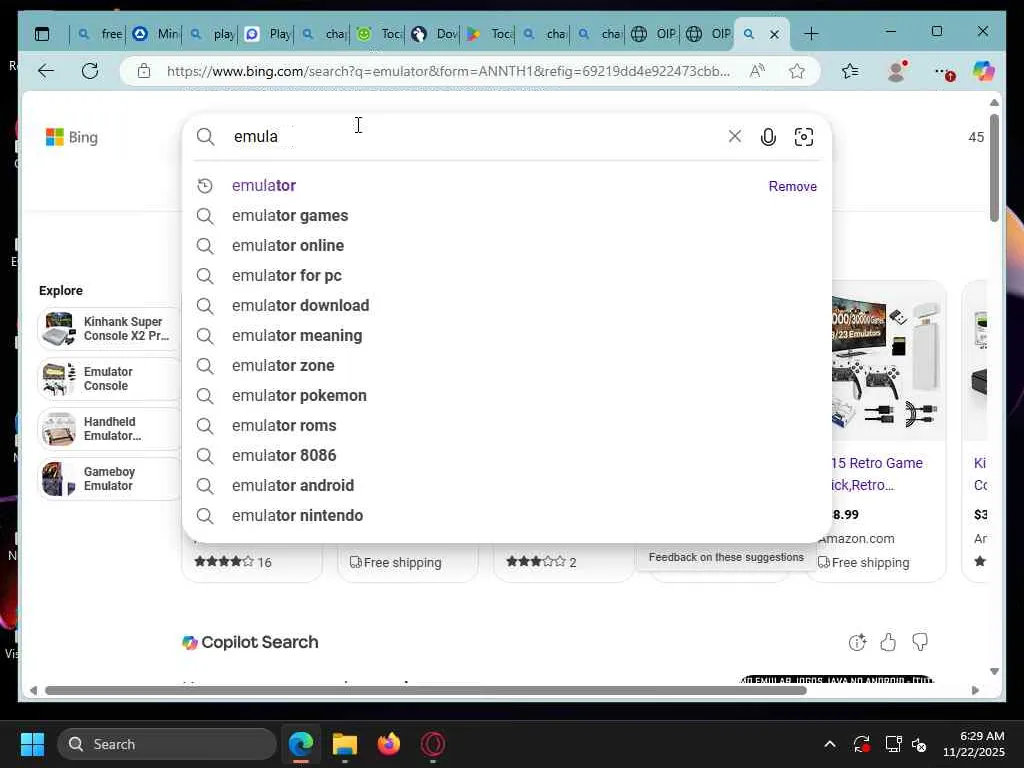Open the Favorites list icon
This screenshot has height=768, width=1024.
850,71
